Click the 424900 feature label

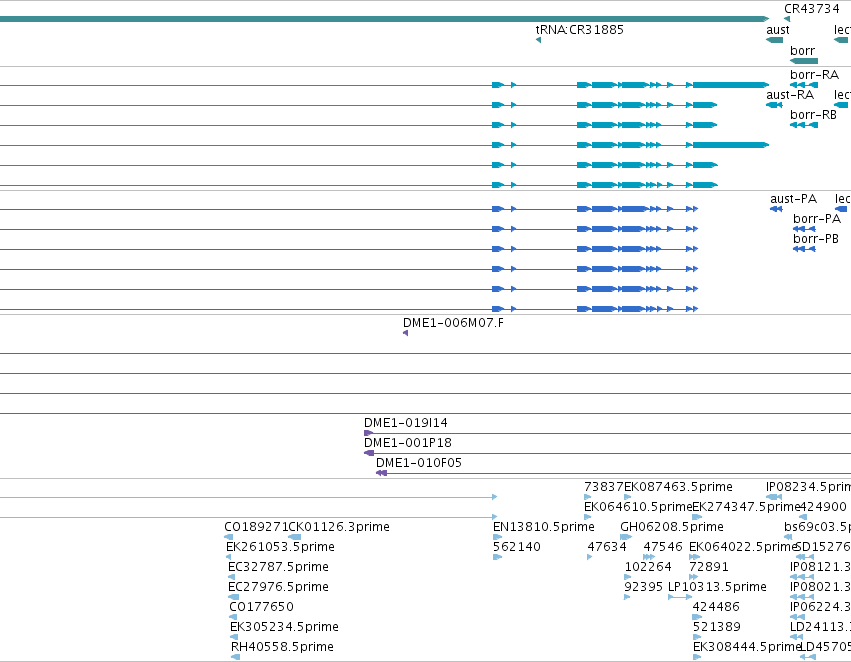pos(823,507)
